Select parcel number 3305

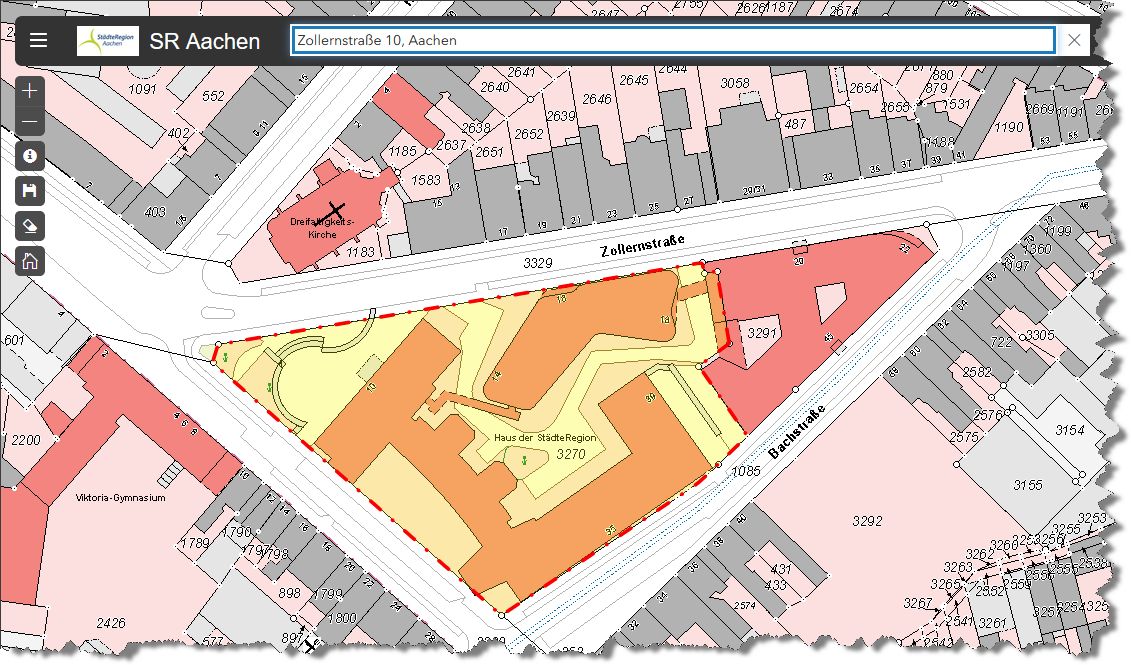point(1040,335)
